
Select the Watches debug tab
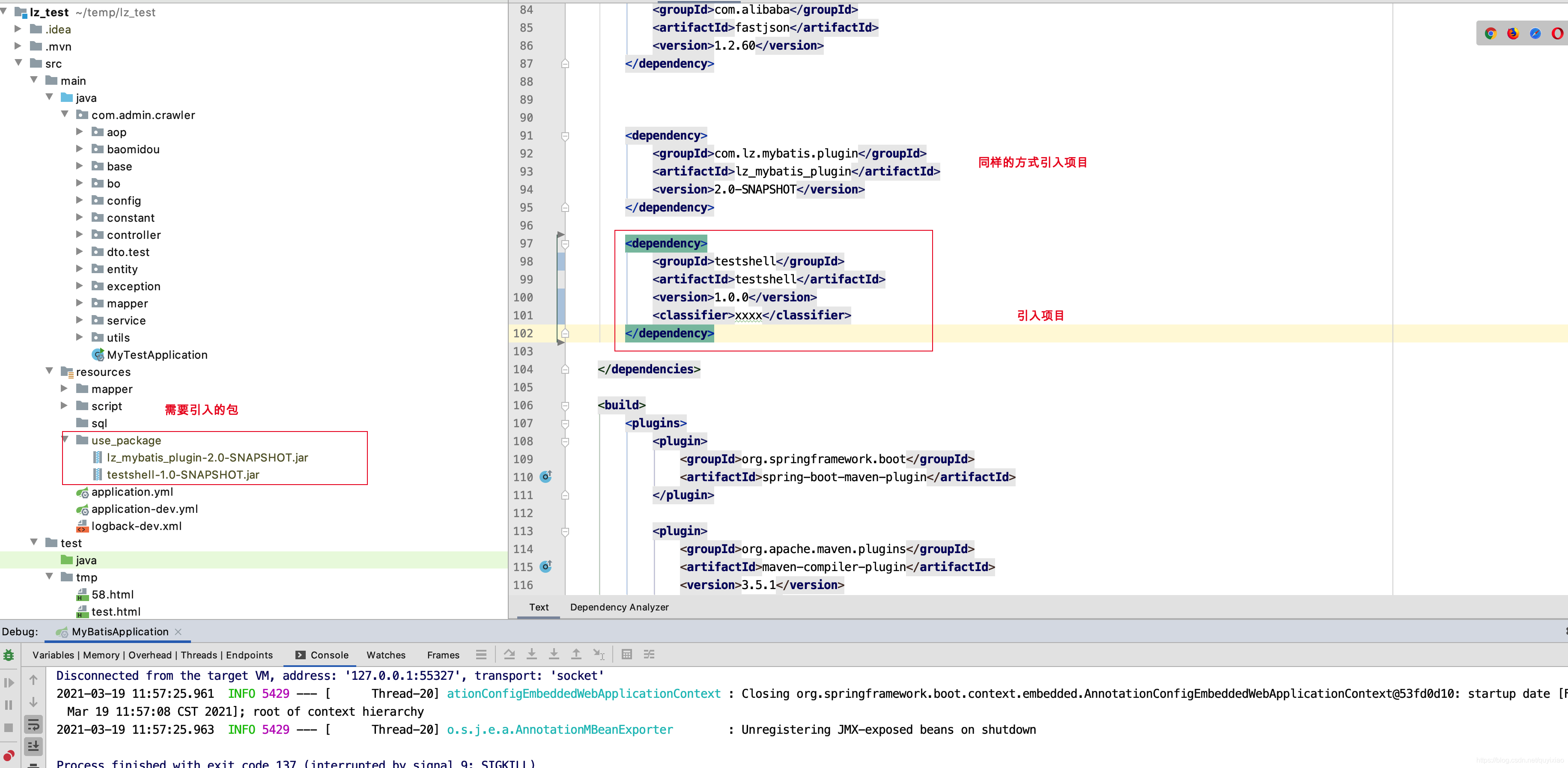(386, 655)
